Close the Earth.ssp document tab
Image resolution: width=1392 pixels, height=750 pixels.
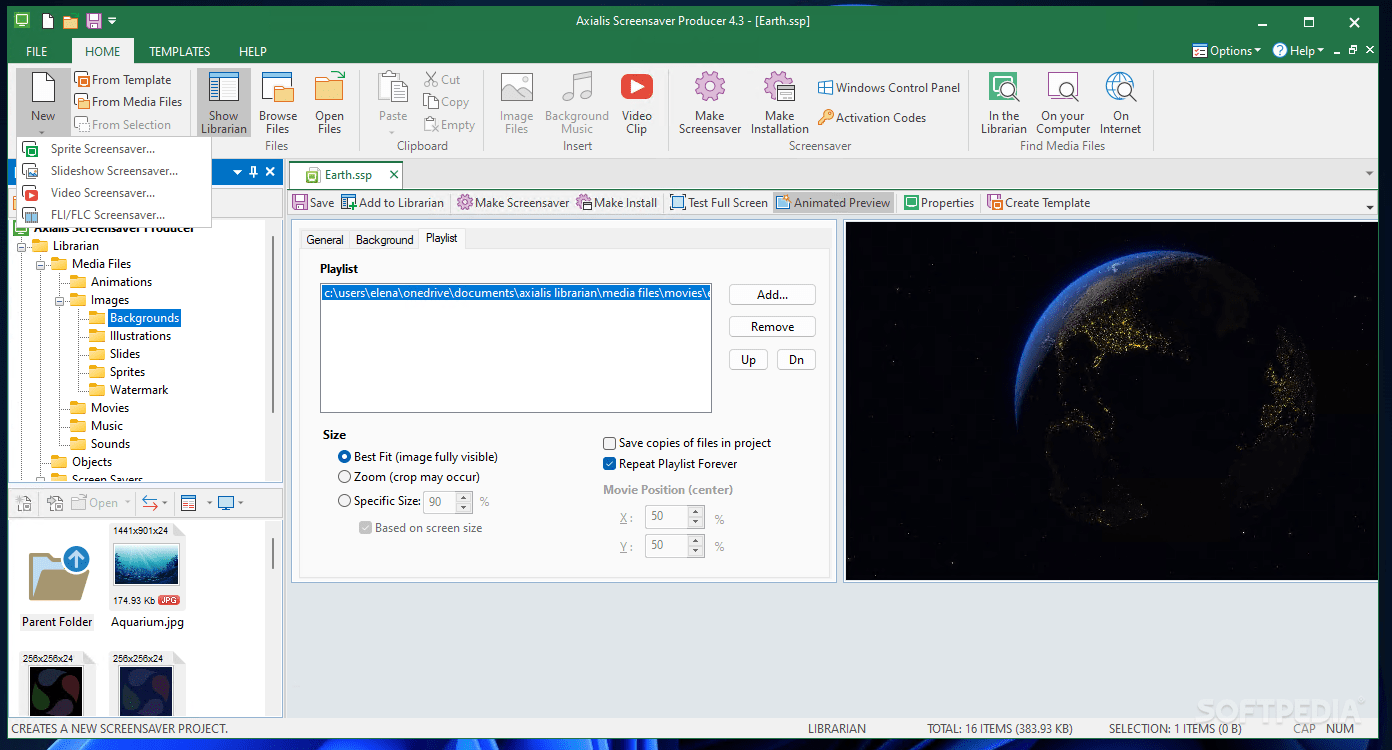(394, 175)
